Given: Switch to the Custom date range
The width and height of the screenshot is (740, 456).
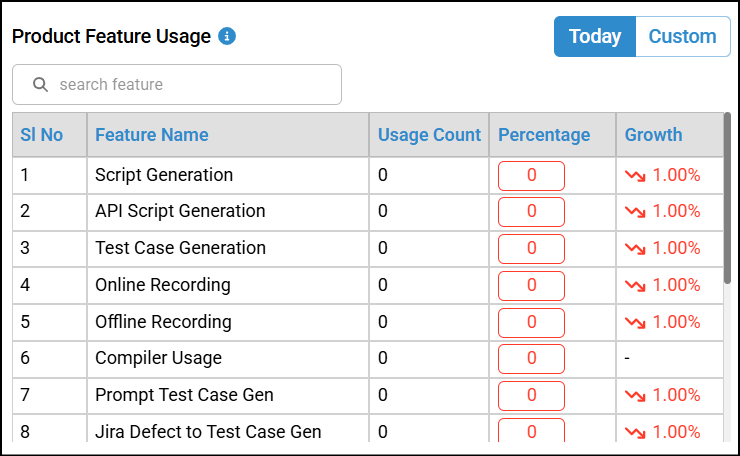Looking at the screenshot, I should pyautogui.click(x=682, y=37).
